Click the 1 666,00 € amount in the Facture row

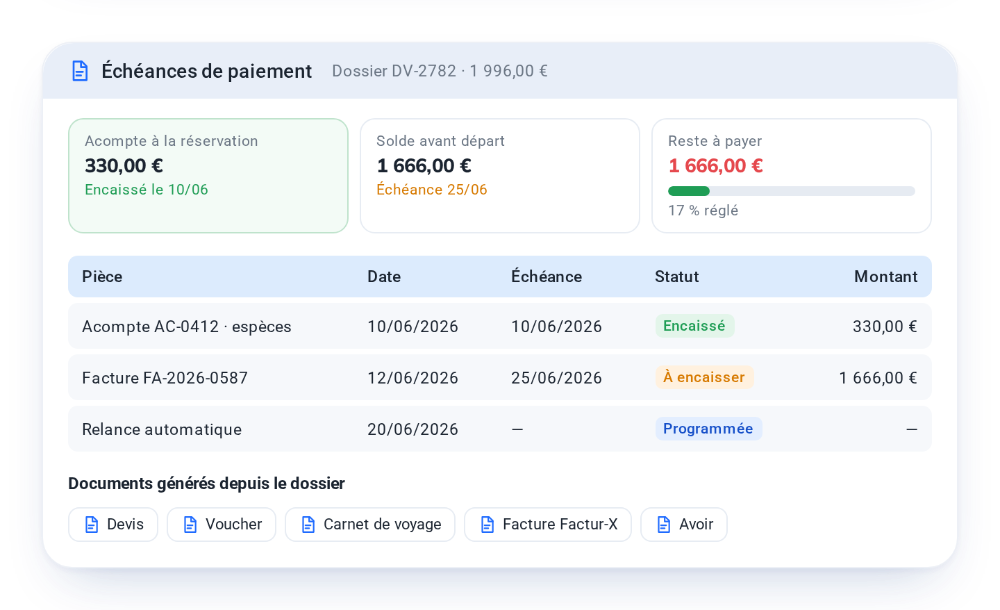click(x=878, y=378)
